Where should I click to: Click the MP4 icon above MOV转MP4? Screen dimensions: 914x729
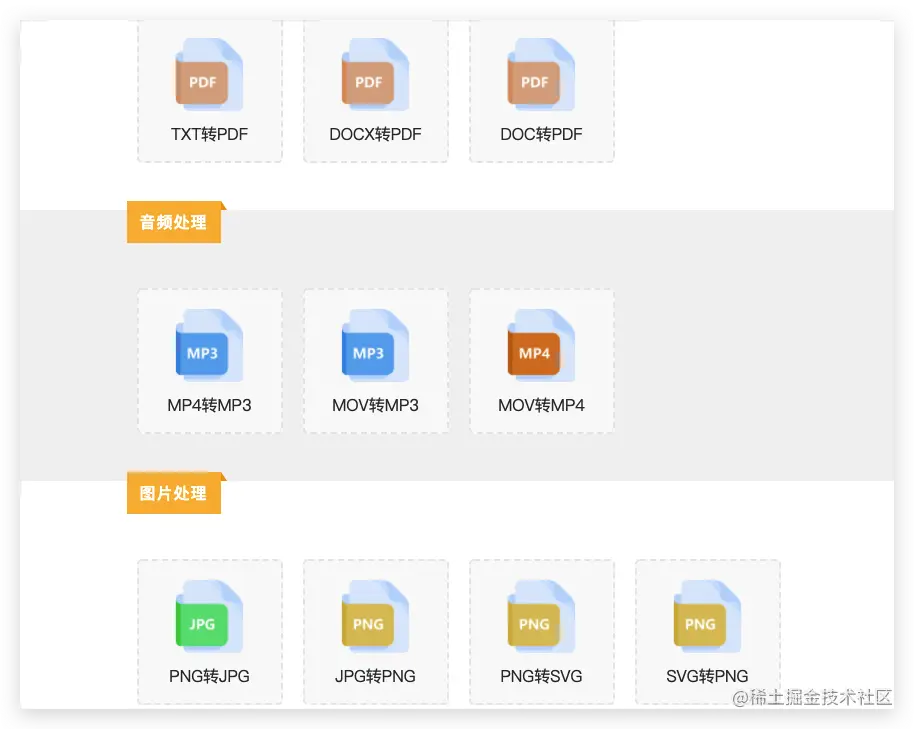tap(541, 346)
